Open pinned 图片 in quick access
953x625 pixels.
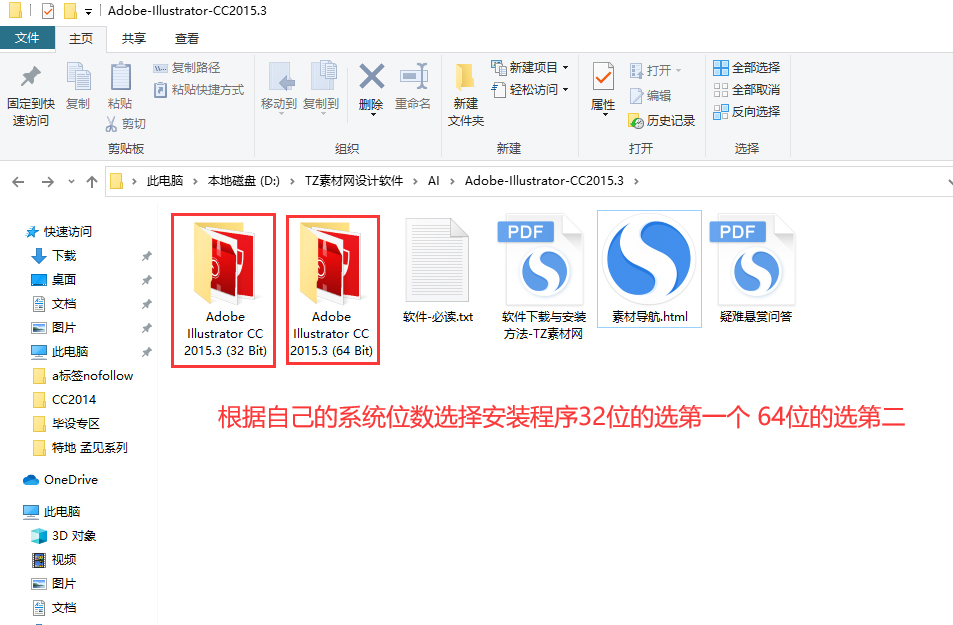pyautogui.click(x=53, y=328)
